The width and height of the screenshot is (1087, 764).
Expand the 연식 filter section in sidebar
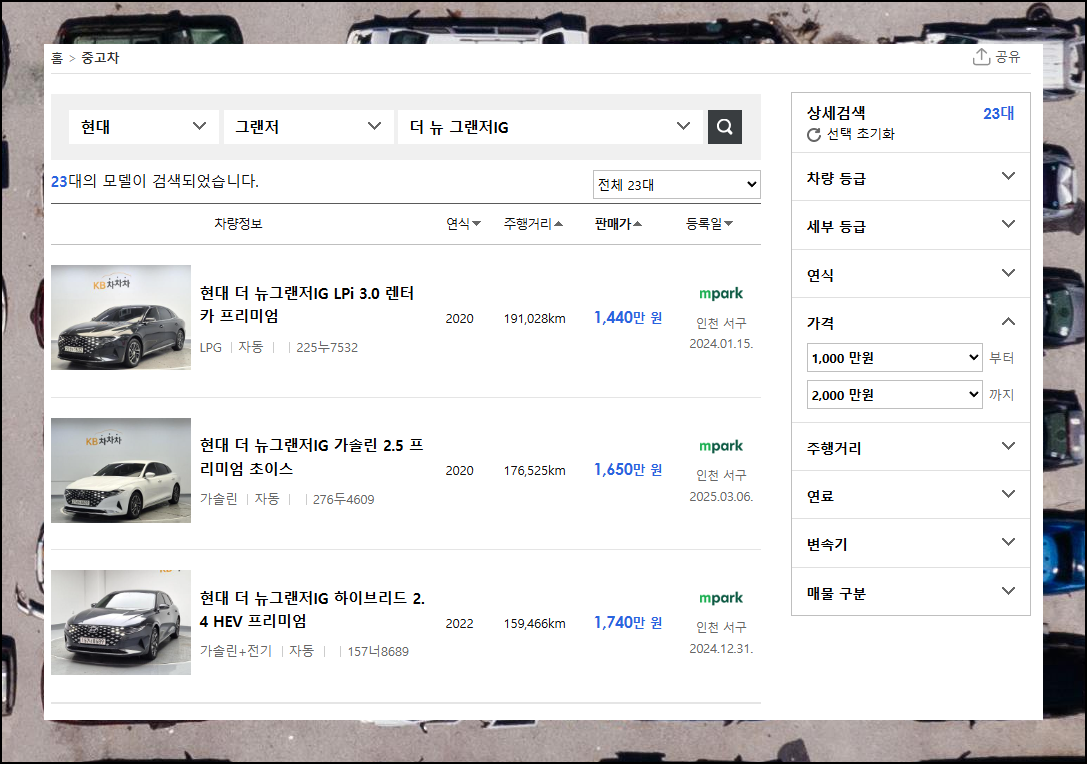click(x=911, y=275)
